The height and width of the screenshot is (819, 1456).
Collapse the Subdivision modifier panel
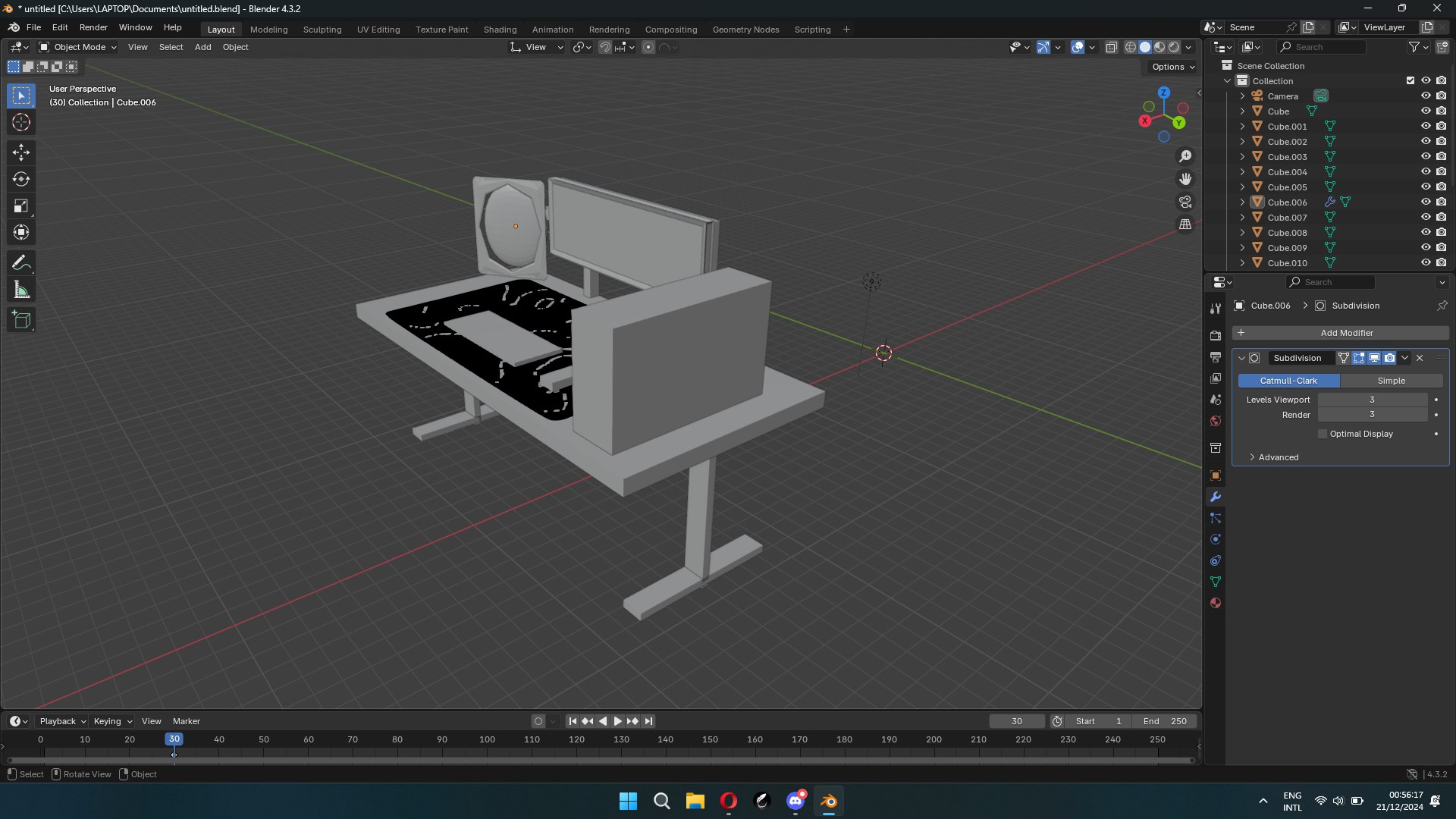pos(1241,358)
